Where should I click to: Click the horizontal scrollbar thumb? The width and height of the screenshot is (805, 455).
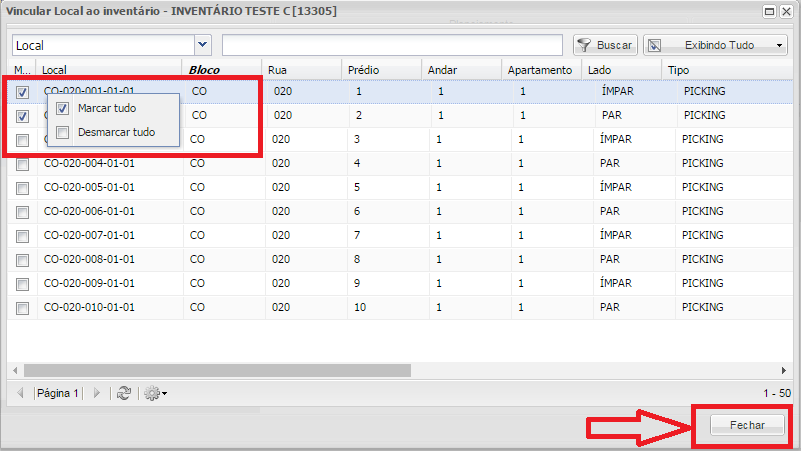[x=218, y=370]
